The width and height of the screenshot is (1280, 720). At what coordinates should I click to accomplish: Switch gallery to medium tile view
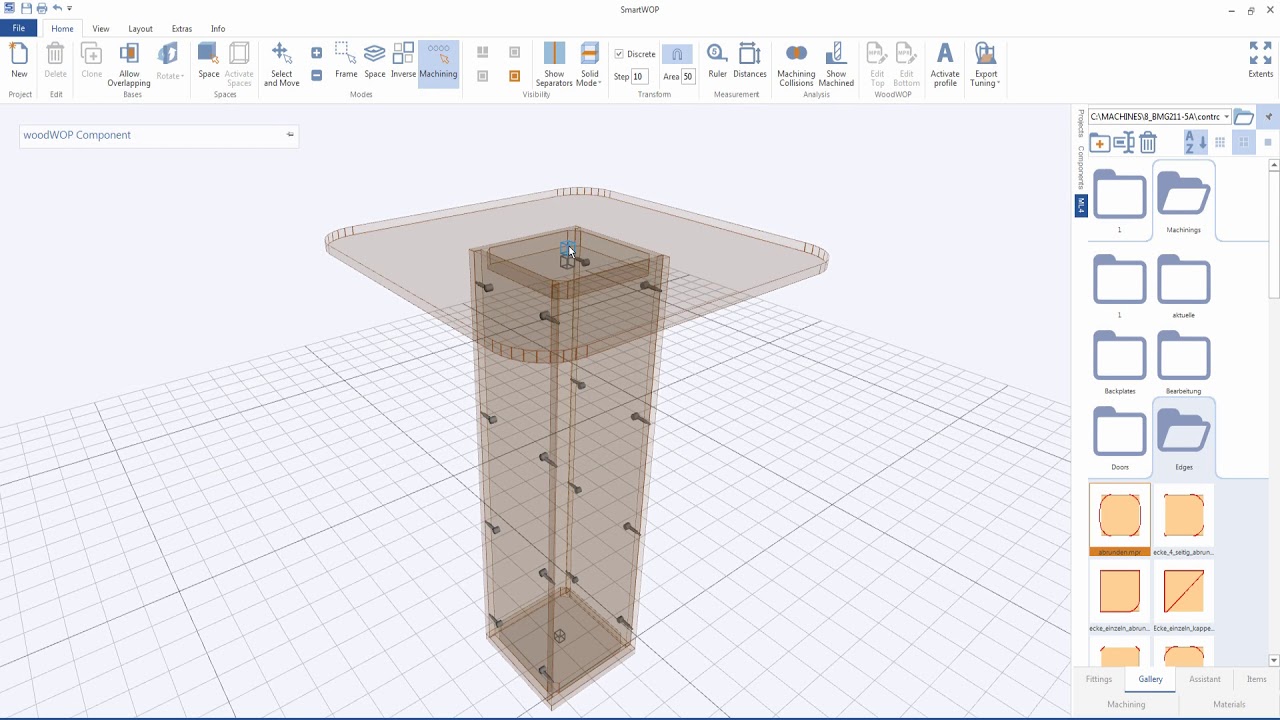(1243, 143)
